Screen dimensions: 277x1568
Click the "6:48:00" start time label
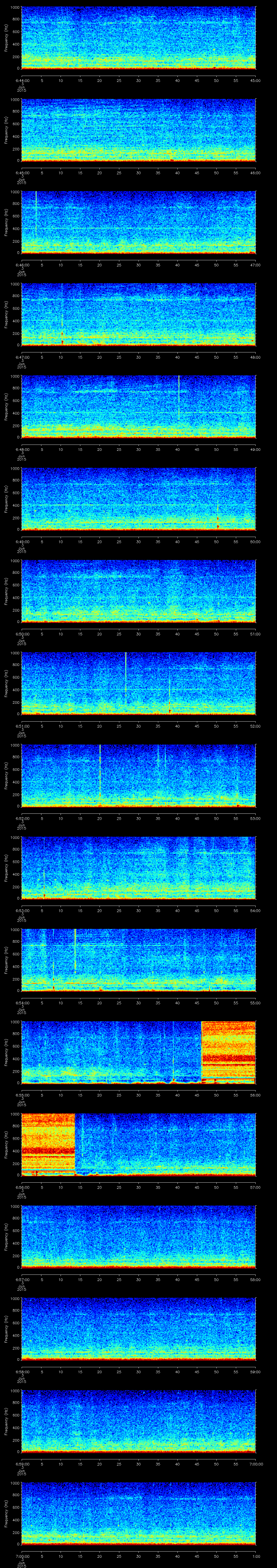[x=22, y=449]
